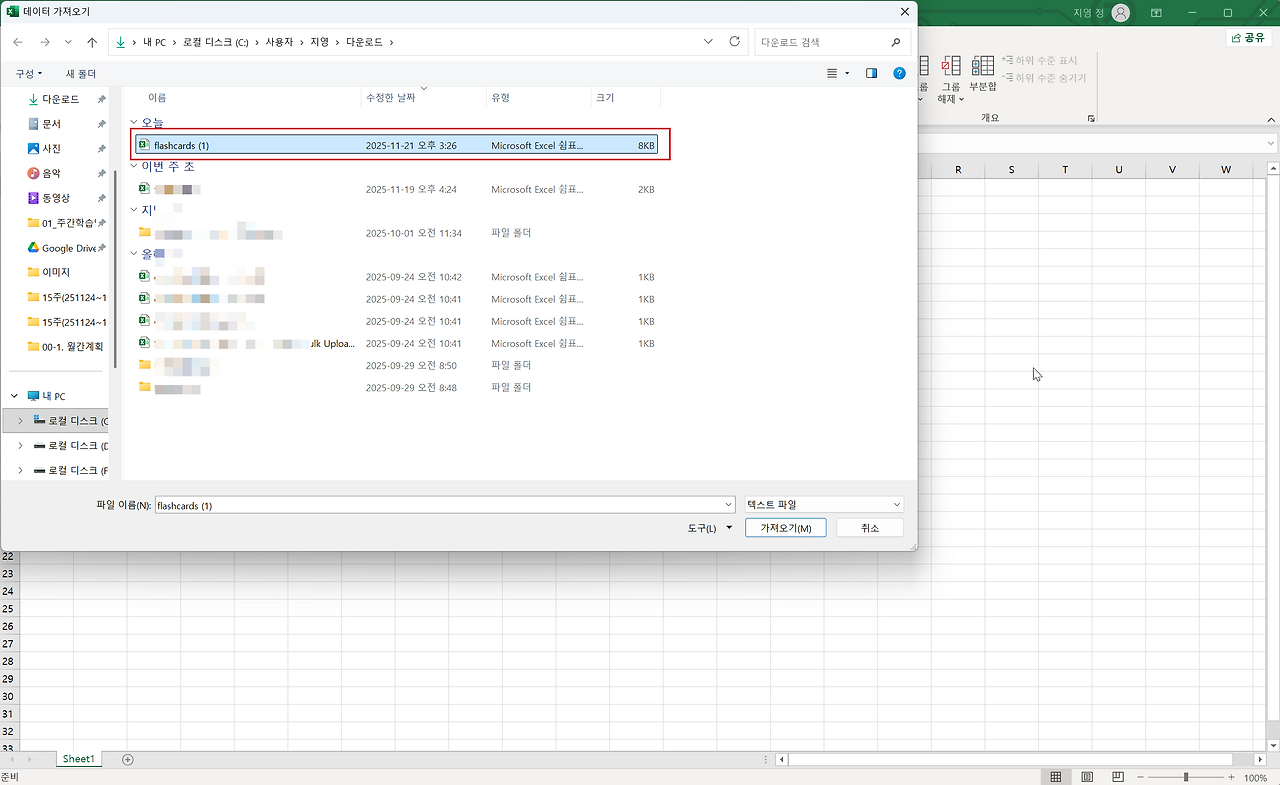This screenshot has width=1280, height=785.
Task: Click the account avatar in Excel's title bar
Action: point(1121,13)
